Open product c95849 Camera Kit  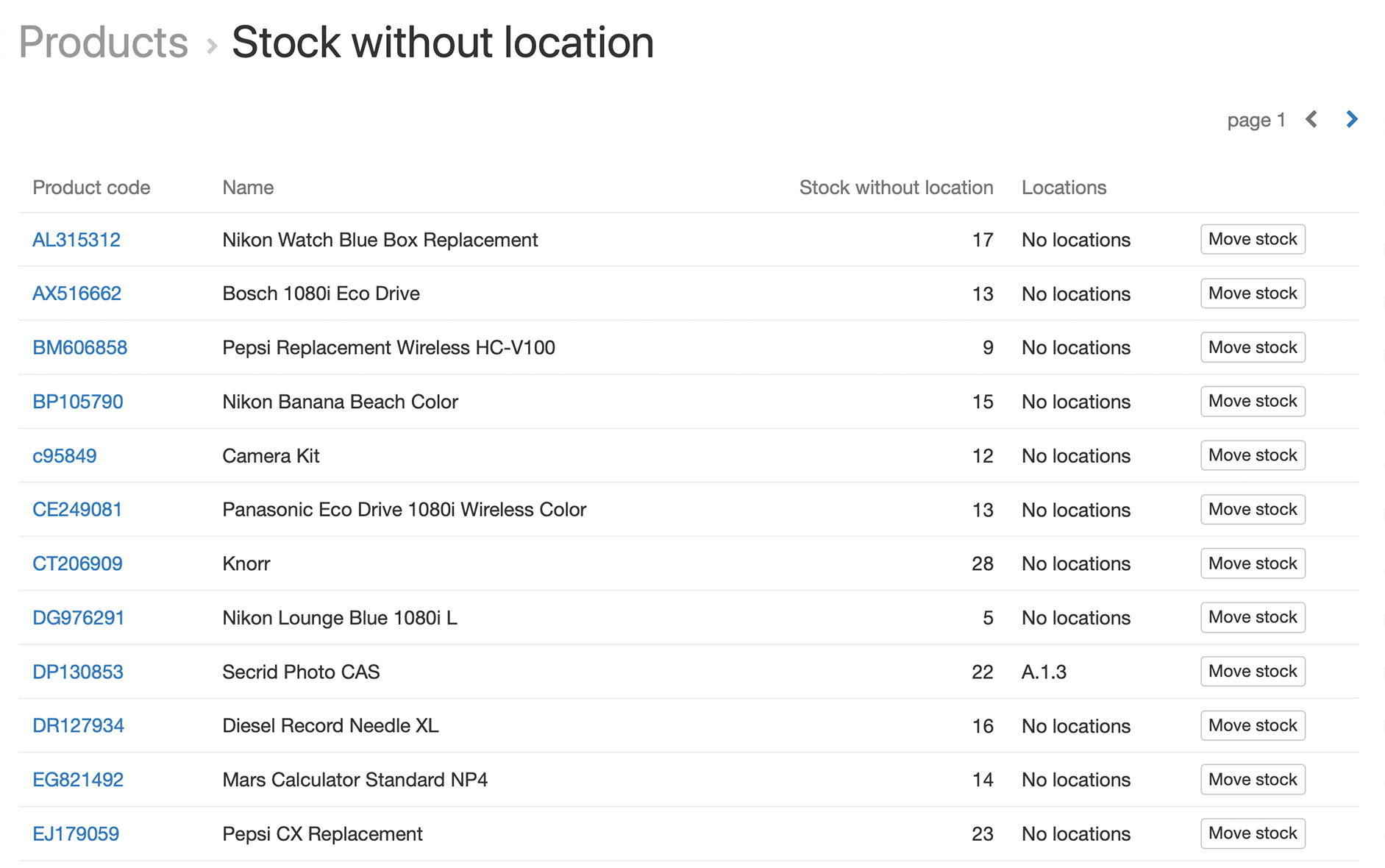[65, 456]
